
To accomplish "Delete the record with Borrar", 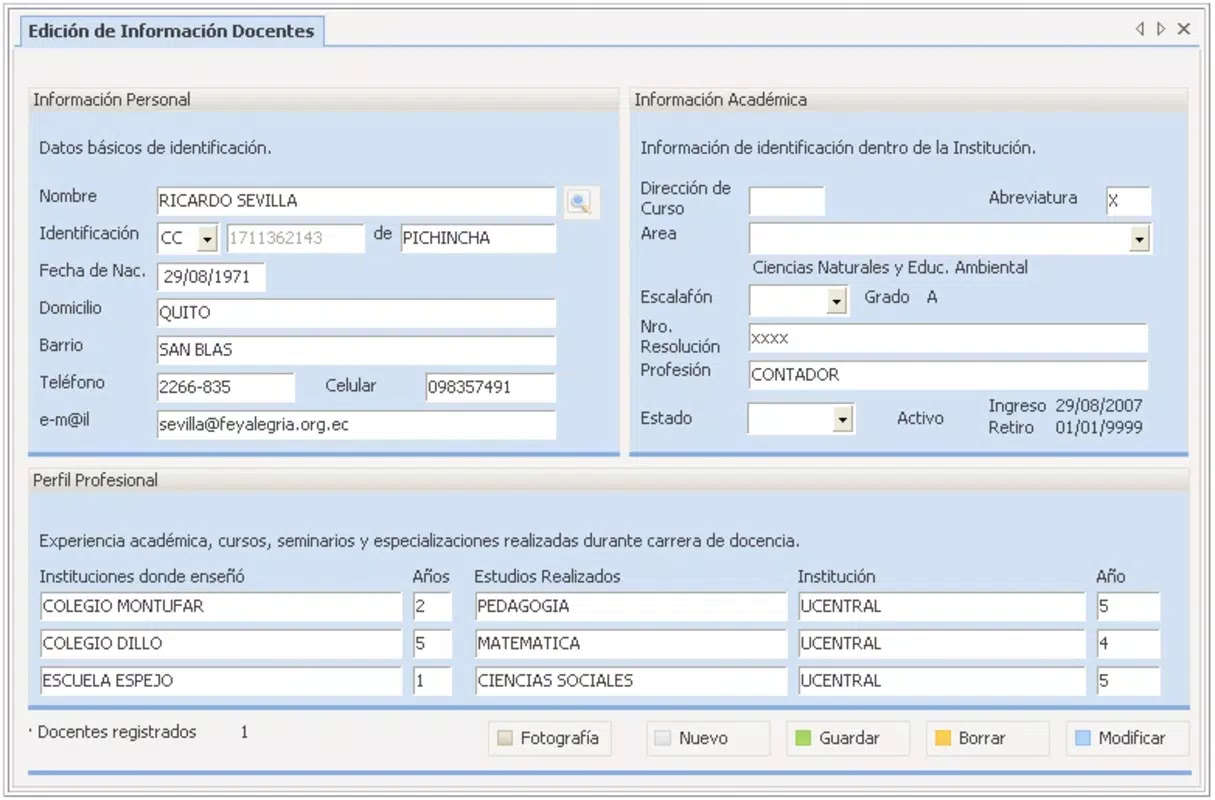I will tap(988, 738).
